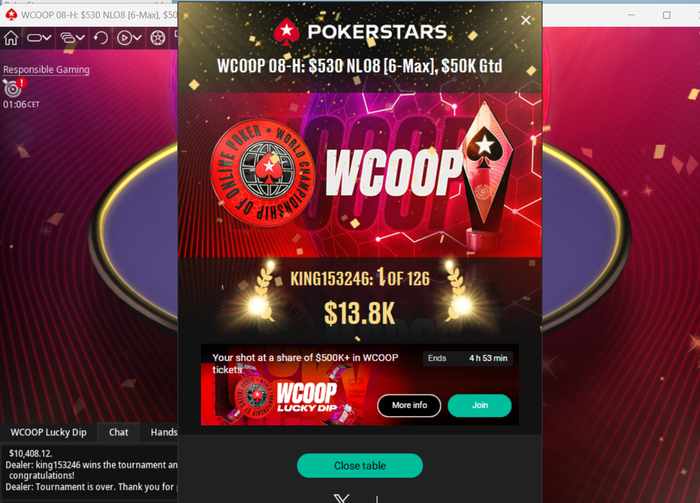The image size is (700, 503).
Task: Click the PokerStars window title icon
Action: 11,15
